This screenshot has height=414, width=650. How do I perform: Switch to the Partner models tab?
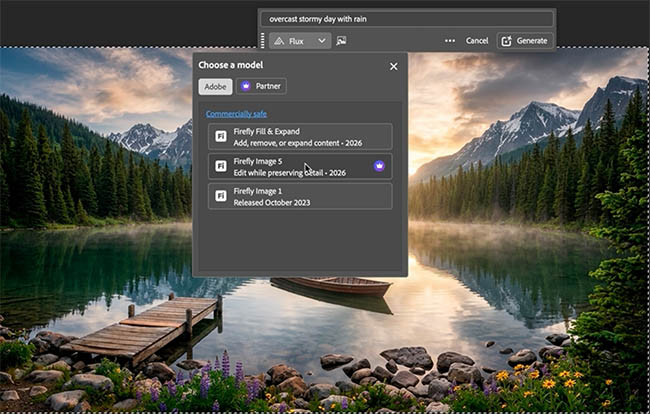click(x=261, y=86)
